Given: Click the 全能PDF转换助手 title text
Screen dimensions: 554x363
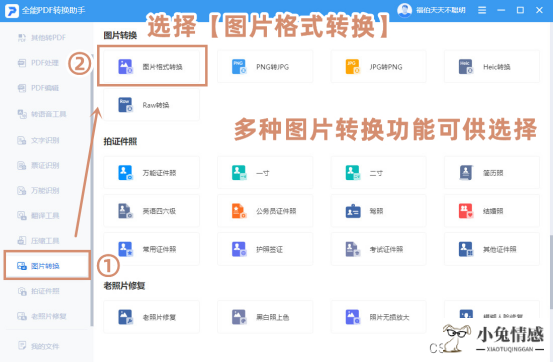Looking at the screenshot, I should click(53, 10).
